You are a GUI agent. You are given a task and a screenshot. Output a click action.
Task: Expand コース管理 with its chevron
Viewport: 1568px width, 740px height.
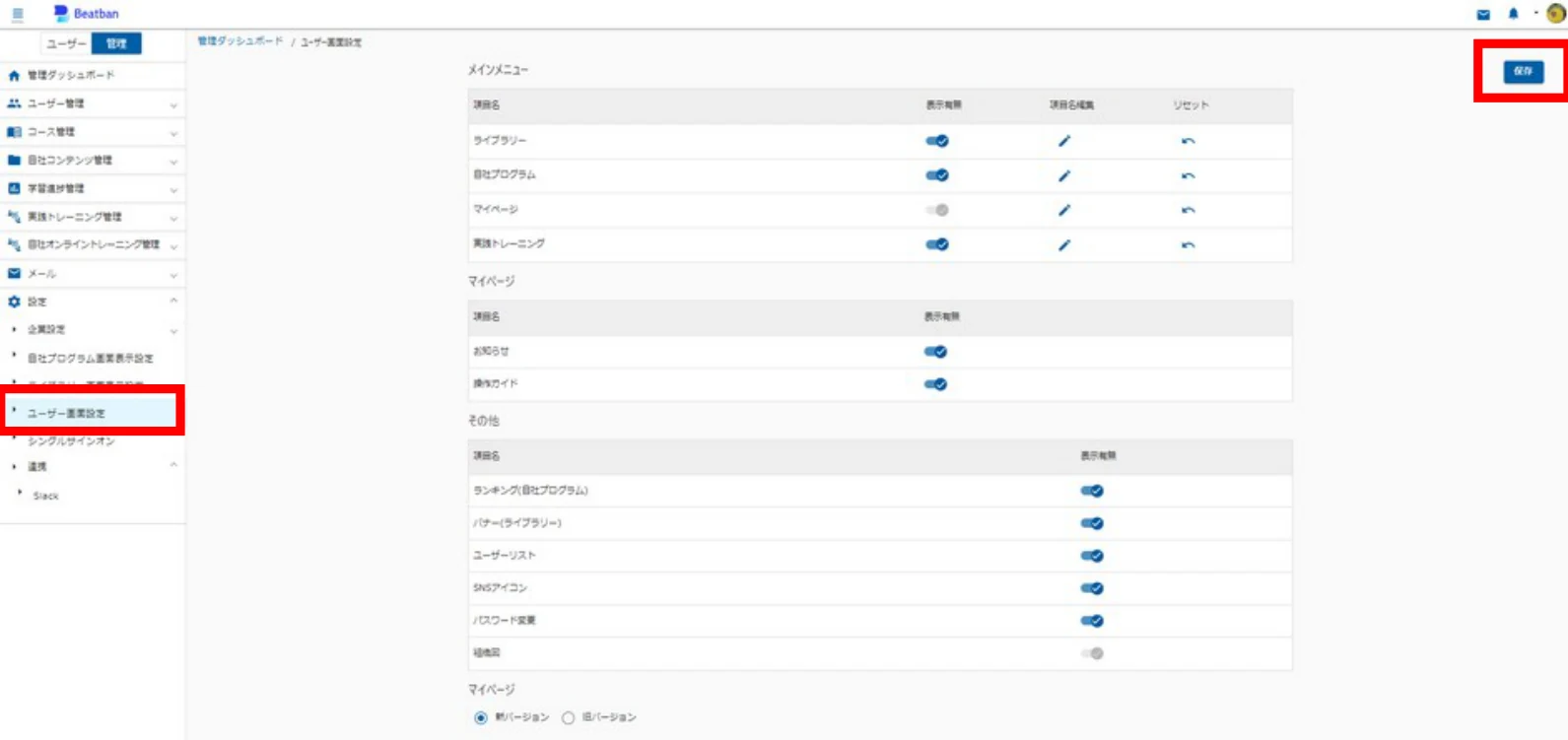click(x=173, y=133)
